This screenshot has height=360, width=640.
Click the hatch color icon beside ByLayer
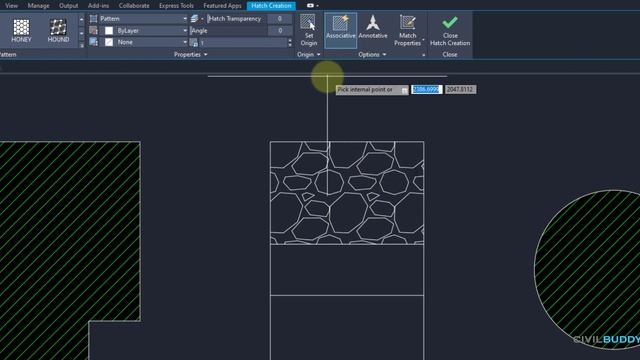click(93, 31)
